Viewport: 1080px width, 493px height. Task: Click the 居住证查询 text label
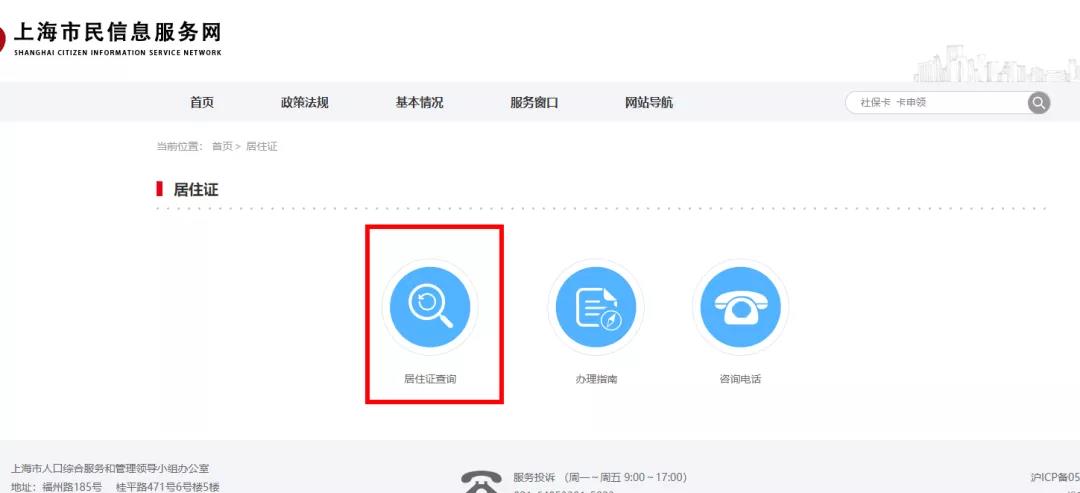(x=430, y=380)
